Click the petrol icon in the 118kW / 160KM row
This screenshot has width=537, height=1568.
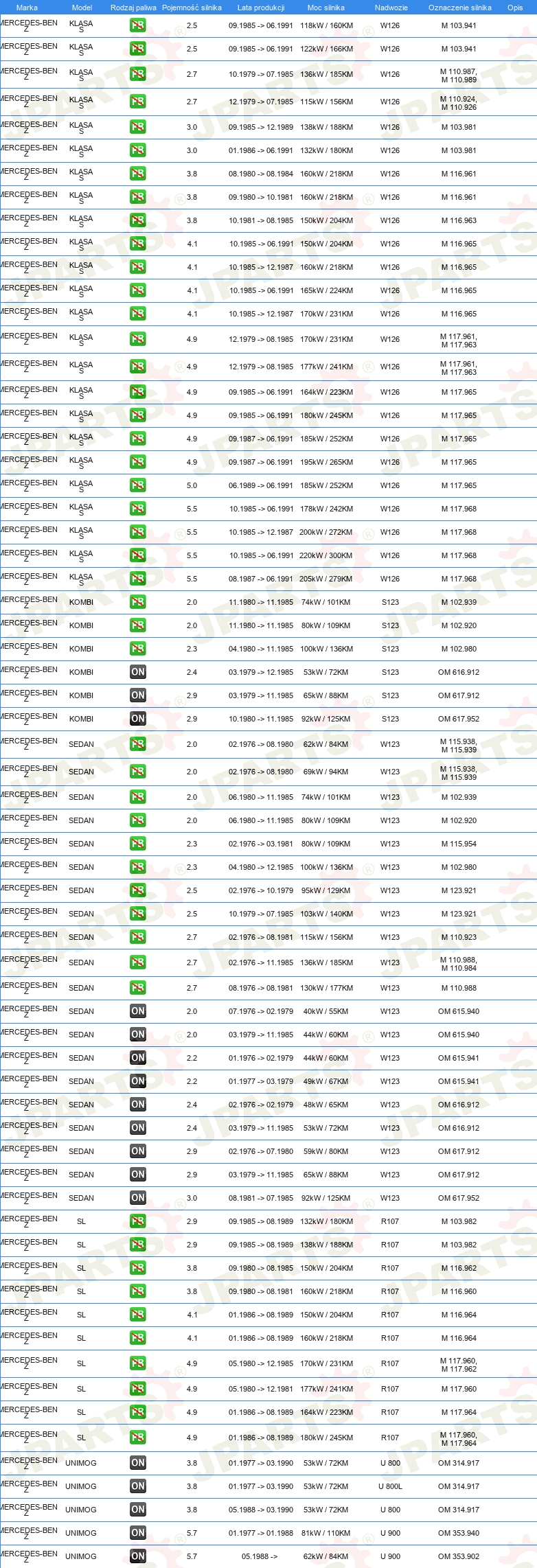[x=138, y=25]
